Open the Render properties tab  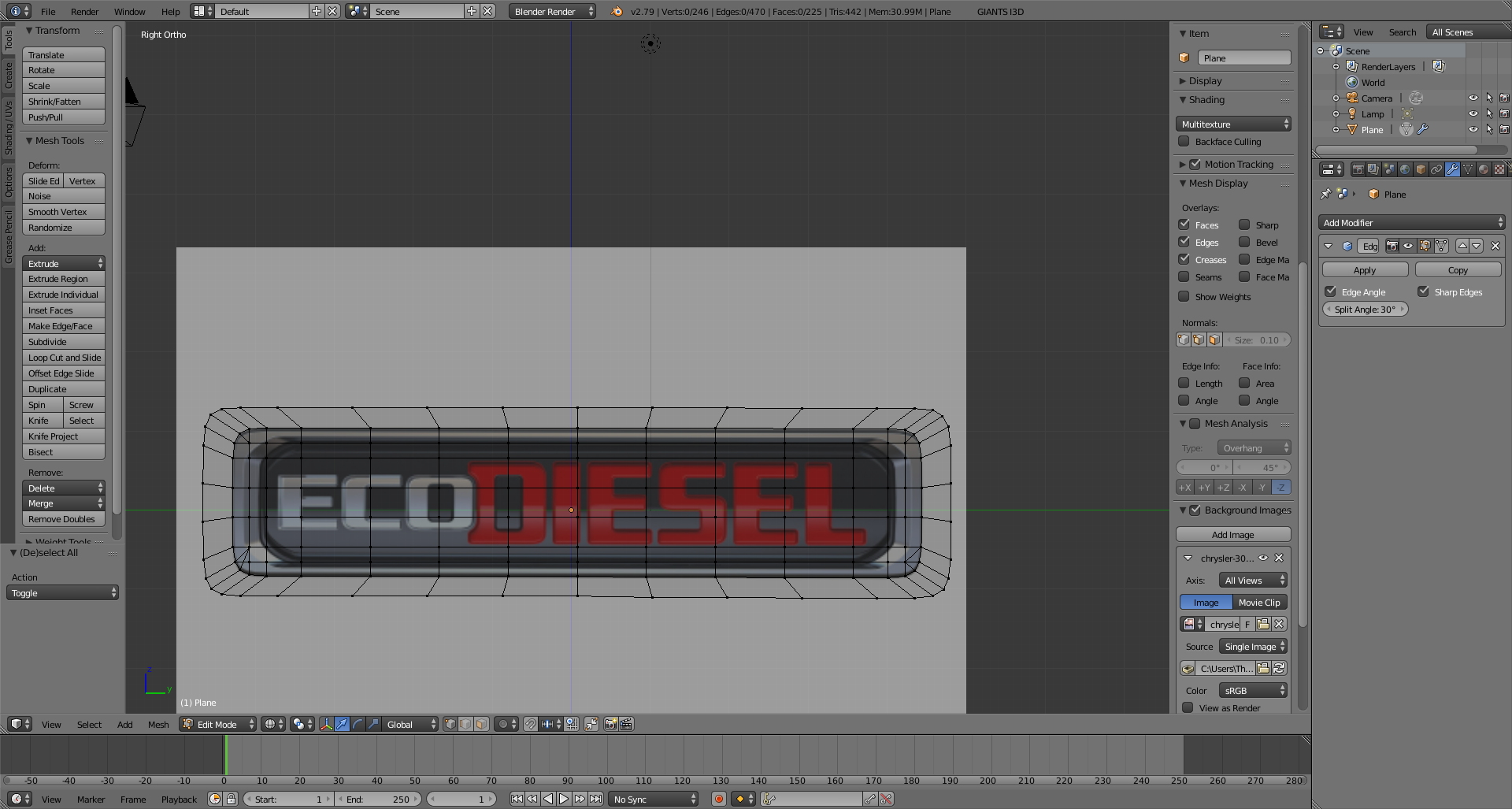1358,169
